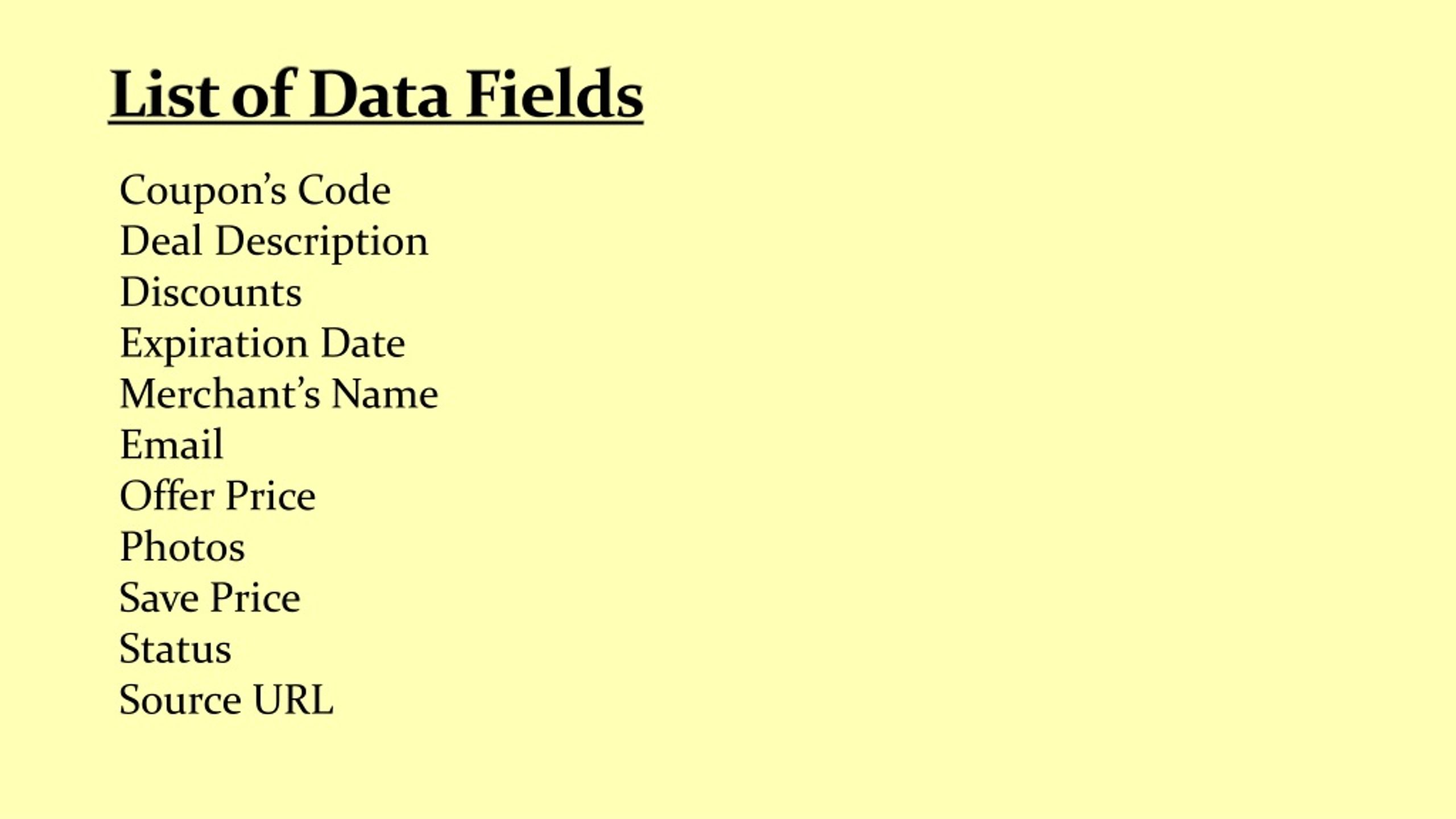Click the word 'List' in title
This screenshot has height=819, width=1456.
pyautogui.click(x=164, y=94)
